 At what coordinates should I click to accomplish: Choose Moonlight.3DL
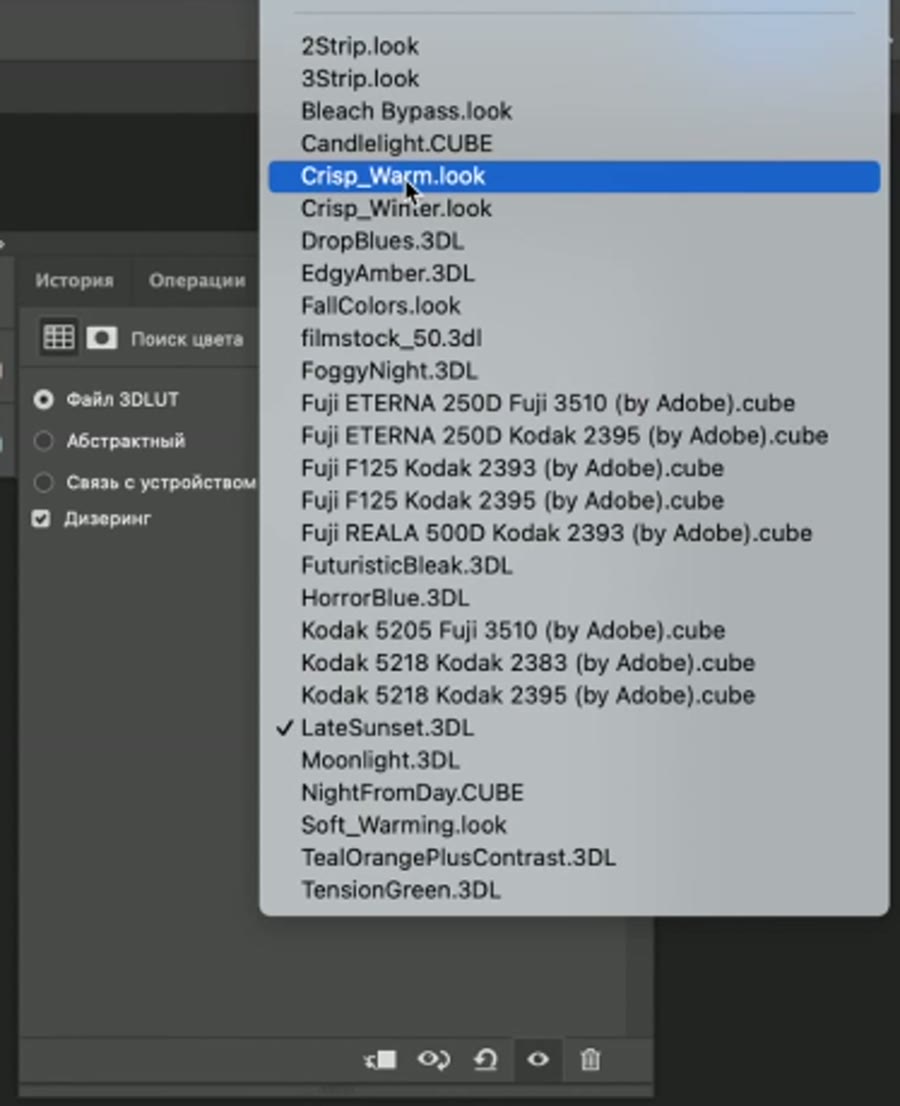pyautogui.click(x=574, y=760)
